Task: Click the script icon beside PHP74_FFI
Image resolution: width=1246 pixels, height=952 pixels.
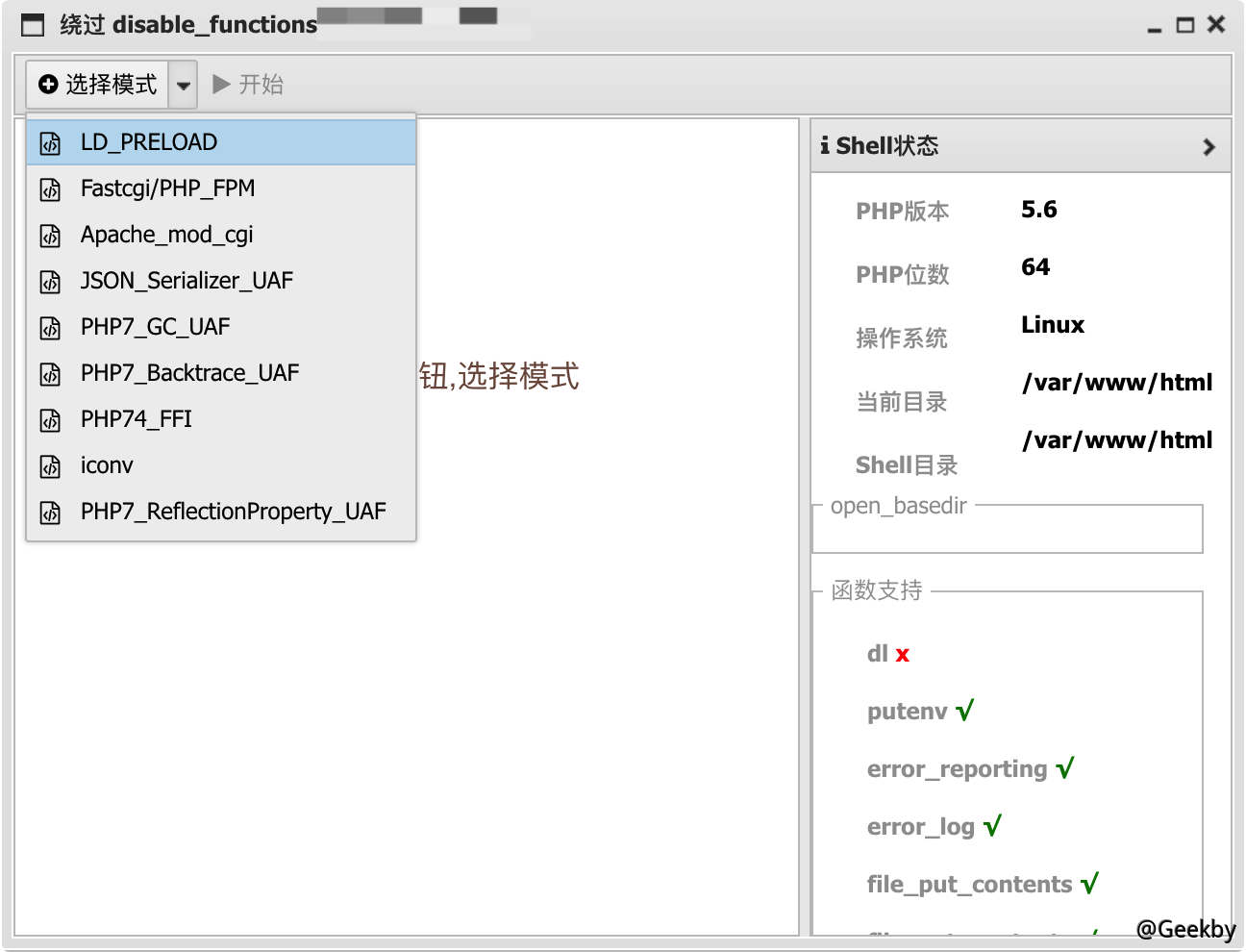Action: pyautogui.click(x=49, y=419)
